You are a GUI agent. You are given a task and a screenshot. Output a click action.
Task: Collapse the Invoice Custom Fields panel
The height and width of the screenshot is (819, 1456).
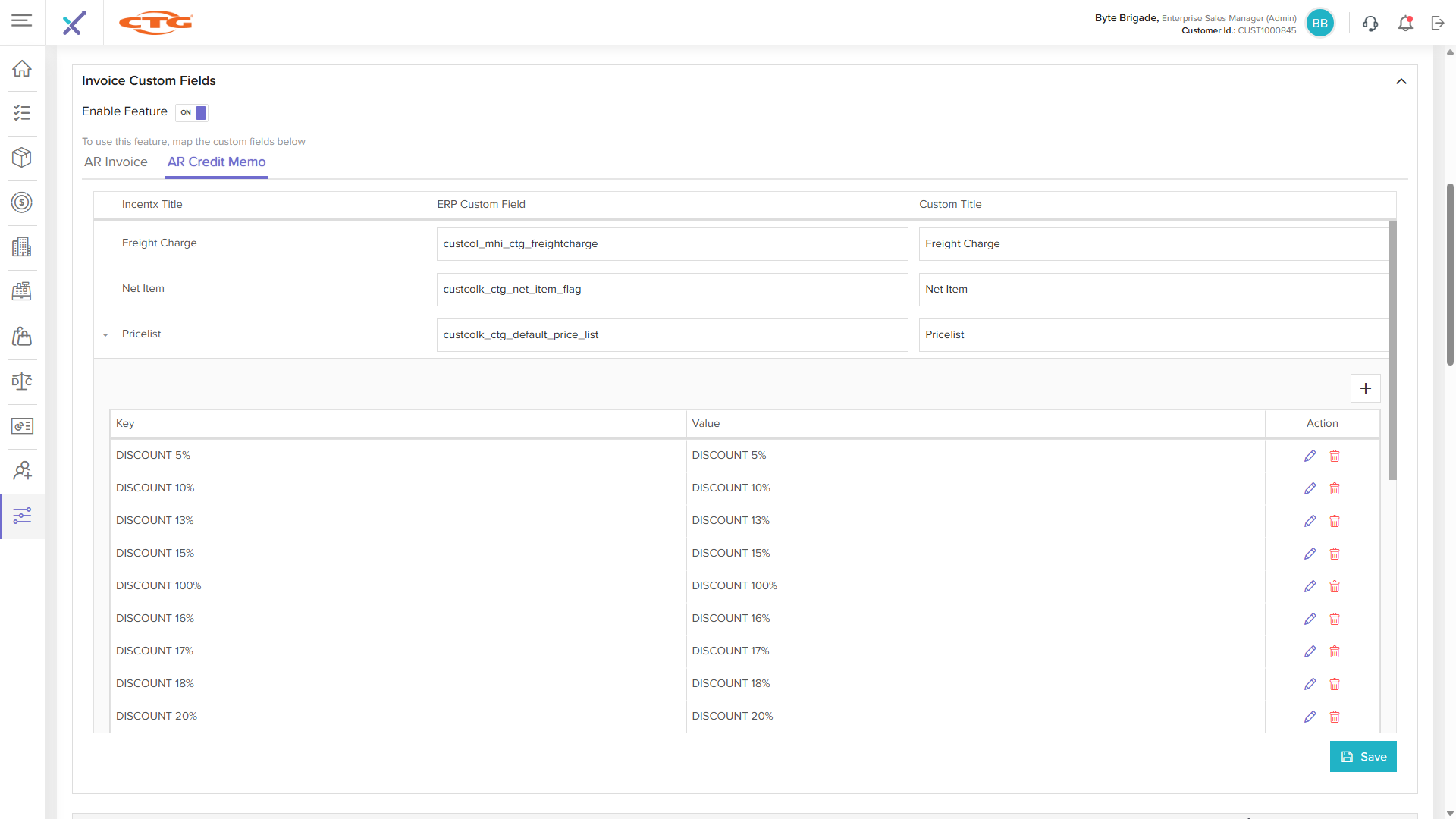pos(1401,81)
